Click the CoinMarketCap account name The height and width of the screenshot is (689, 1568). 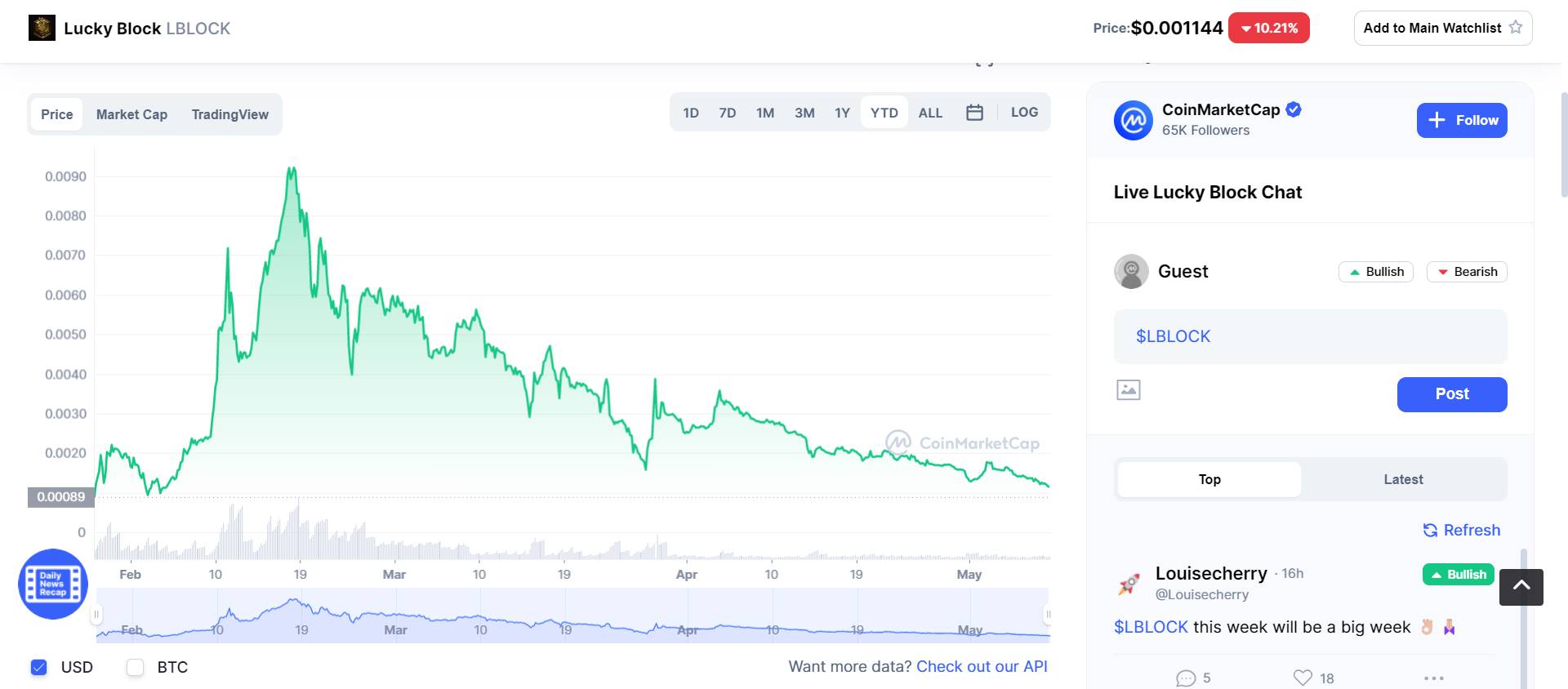[x=1221, y=109]
